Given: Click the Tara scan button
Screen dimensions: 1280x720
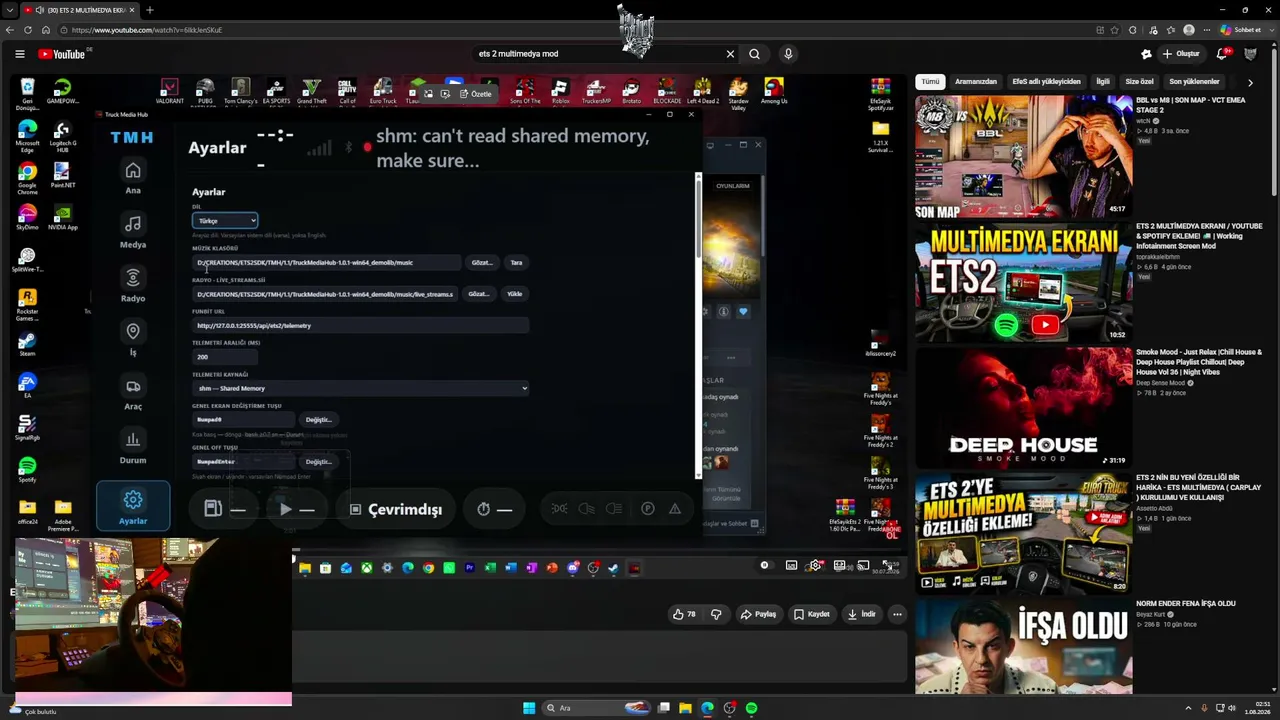Looking at the screenshot, I should coord(516,263).
